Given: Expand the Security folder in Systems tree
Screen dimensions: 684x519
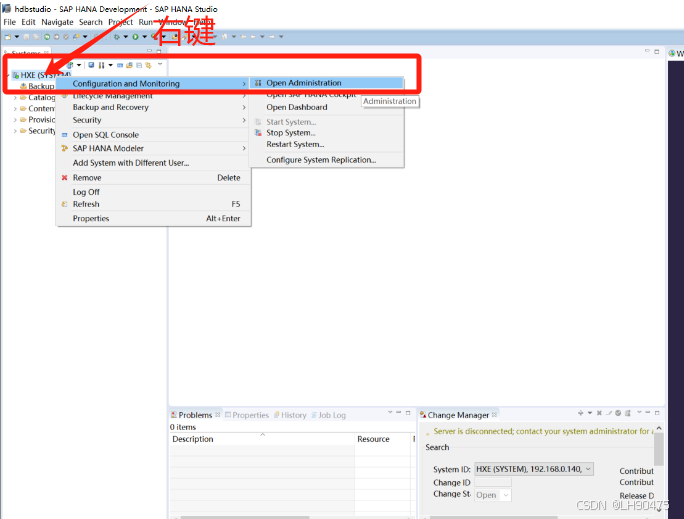Looking at the screenshot, I should pos(15,131).
